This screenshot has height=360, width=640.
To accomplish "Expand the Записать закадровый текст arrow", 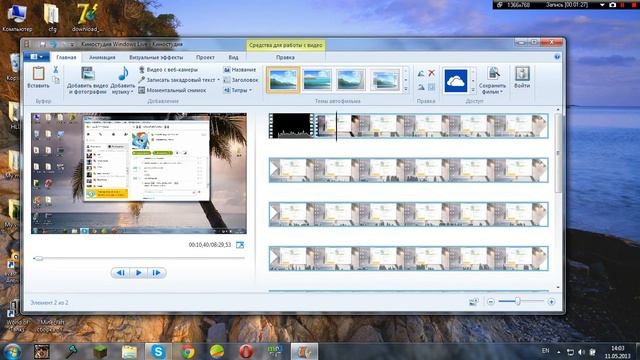I will [x=218, y=80].
